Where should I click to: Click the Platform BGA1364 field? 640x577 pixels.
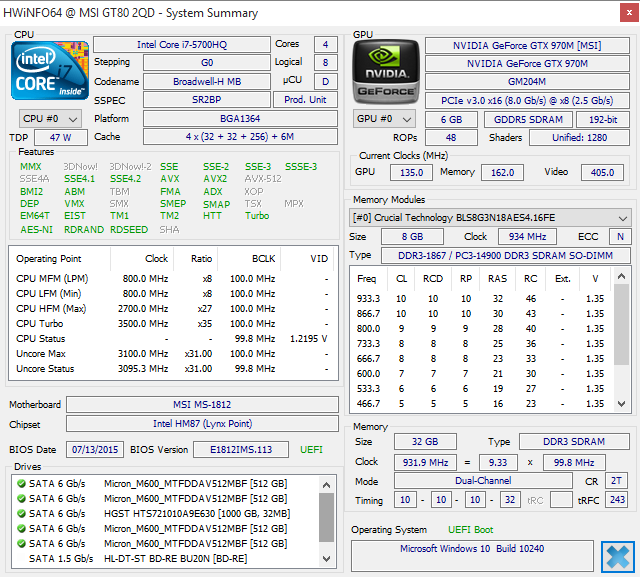[240, 118]
